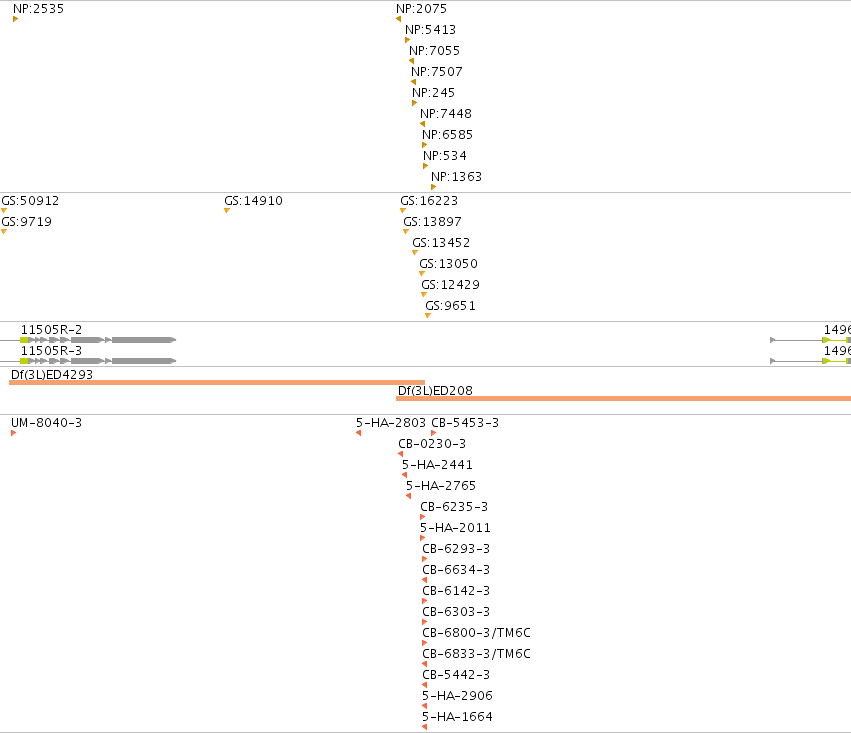Click the arrow marker under NP:2075
Image resolution: width=851 pixels, height=733 pixels.
[x=398, y=19]
